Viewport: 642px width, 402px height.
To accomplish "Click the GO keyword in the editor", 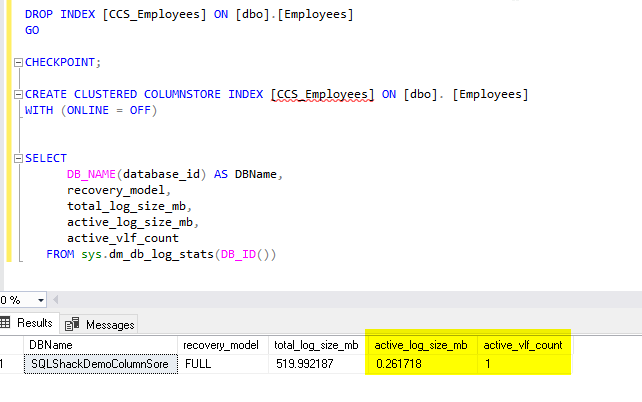I will tap(32, 31).
